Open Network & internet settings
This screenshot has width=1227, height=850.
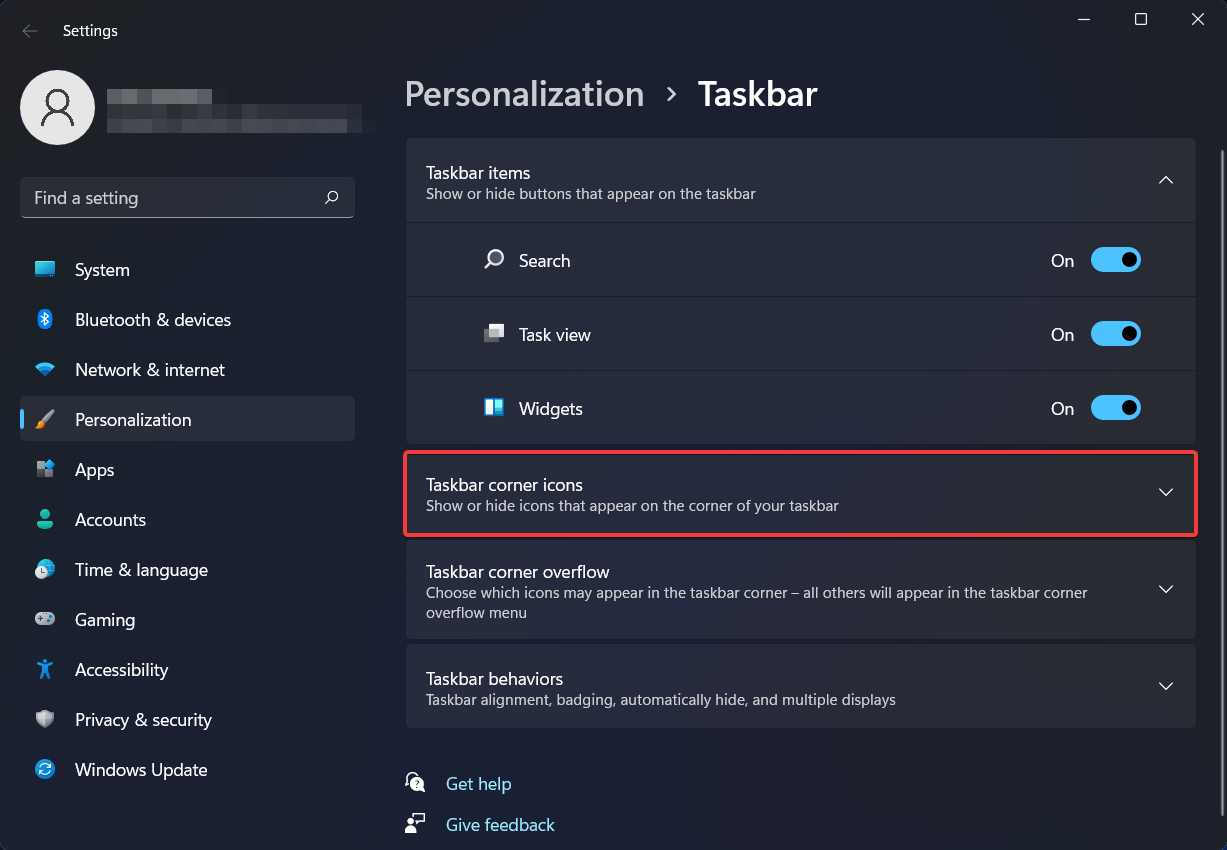coord(151,369)
